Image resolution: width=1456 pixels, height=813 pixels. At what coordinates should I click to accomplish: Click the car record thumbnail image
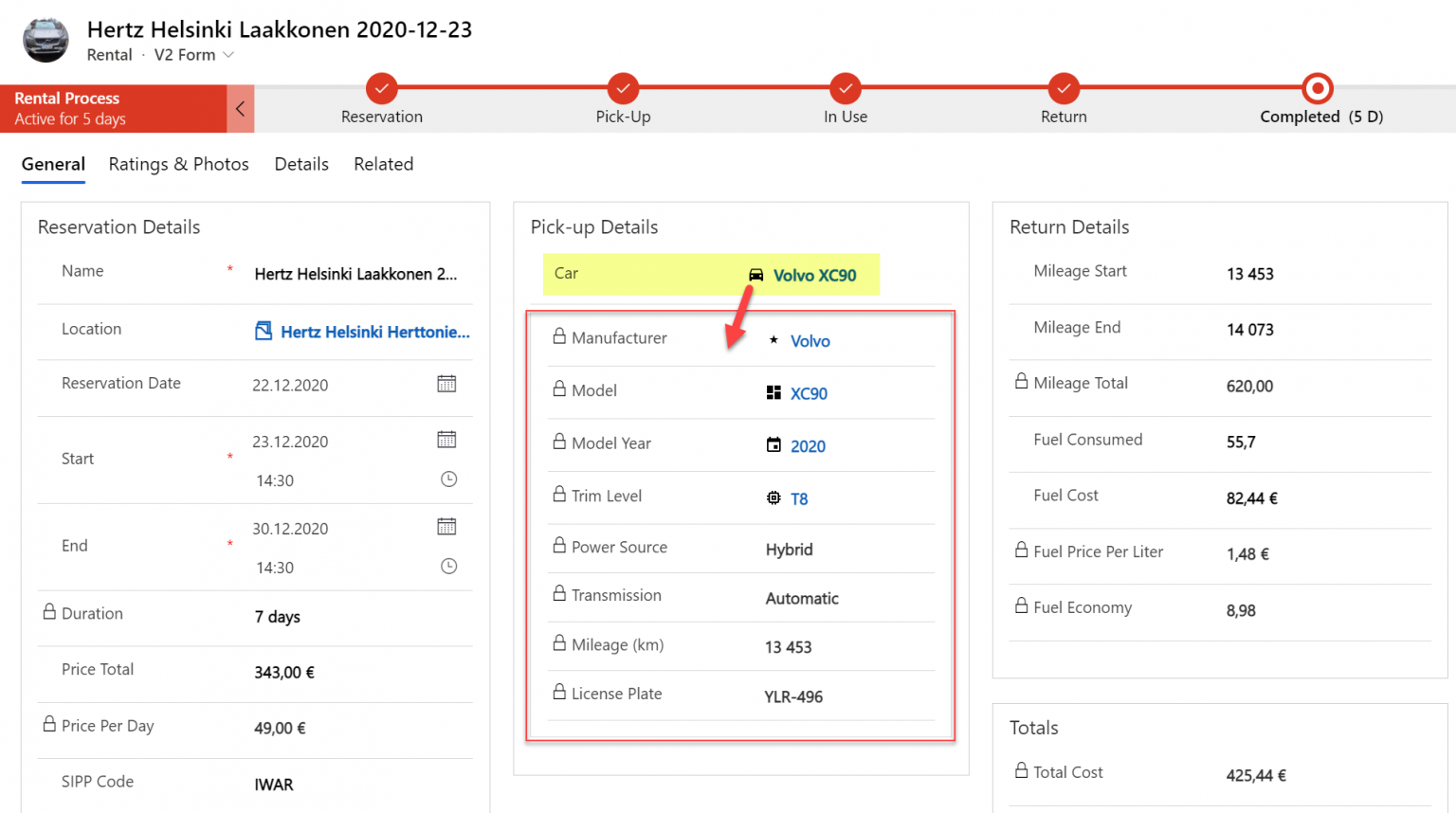click(x=45, y=40)
